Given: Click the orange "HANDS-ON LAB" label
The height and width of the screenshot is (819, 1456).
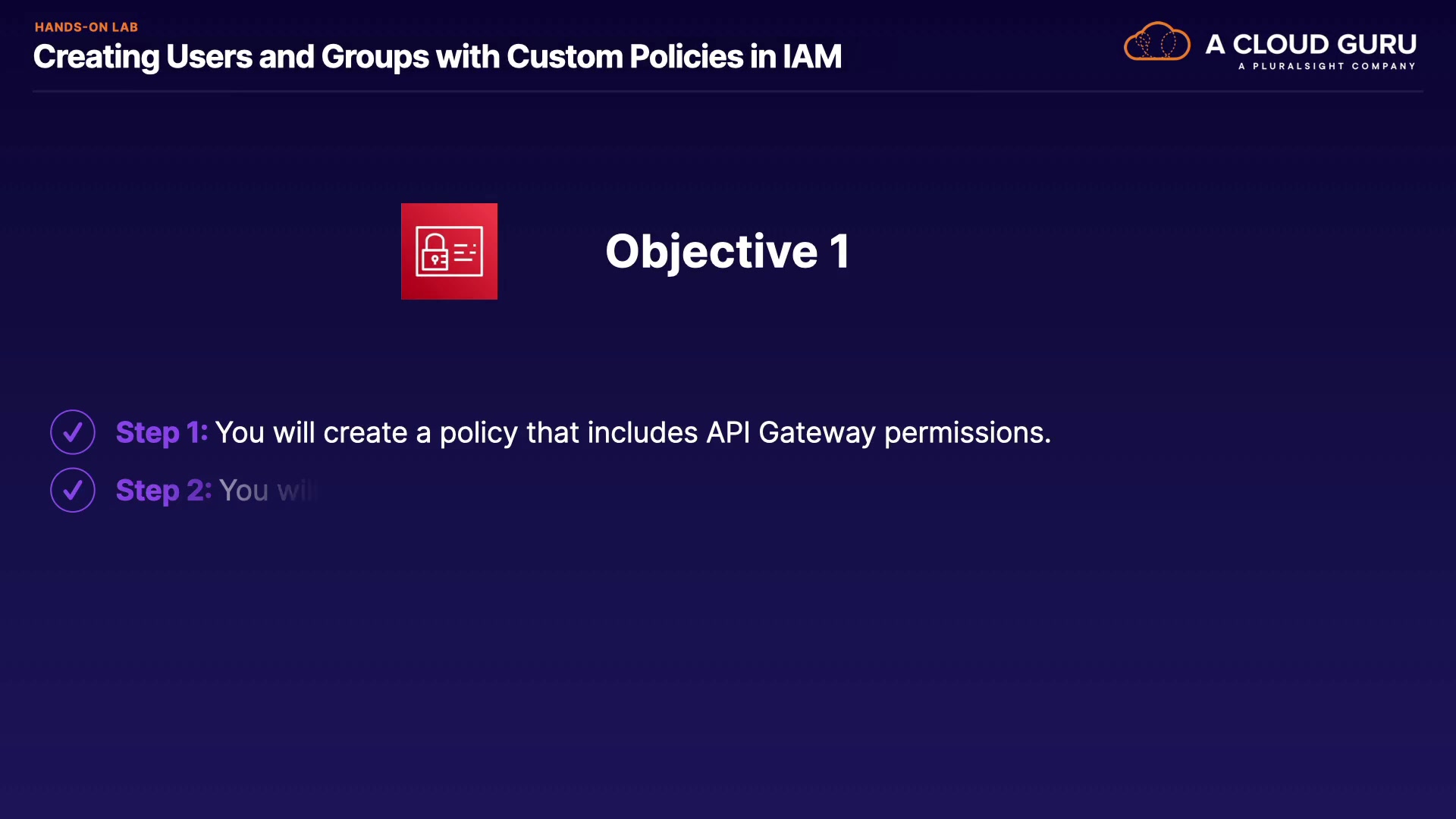Looking at the screenshot, I should 86,27.
